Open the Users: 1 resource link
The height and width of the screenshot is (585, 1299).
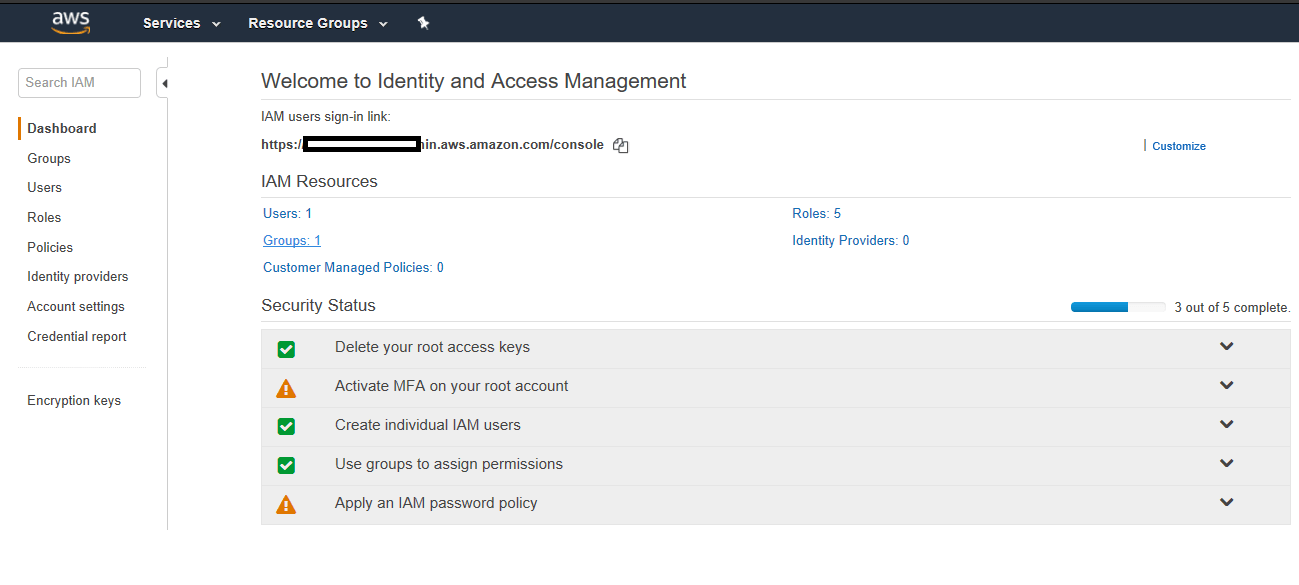[288, 213]
